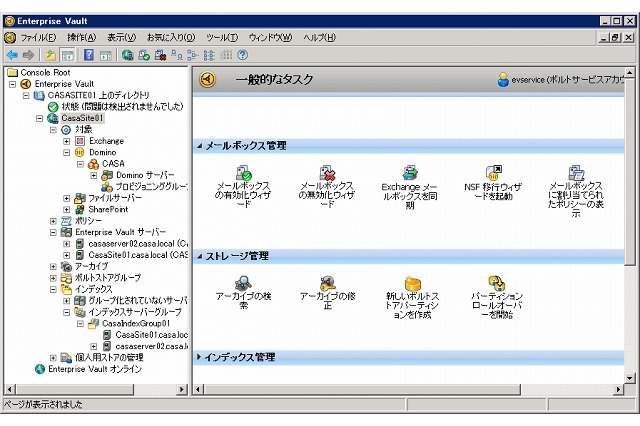The height and width of the screenshot is (426, 640).
Task: Click the globe toolbar icon after separator
Action: (x=127, y=55)
